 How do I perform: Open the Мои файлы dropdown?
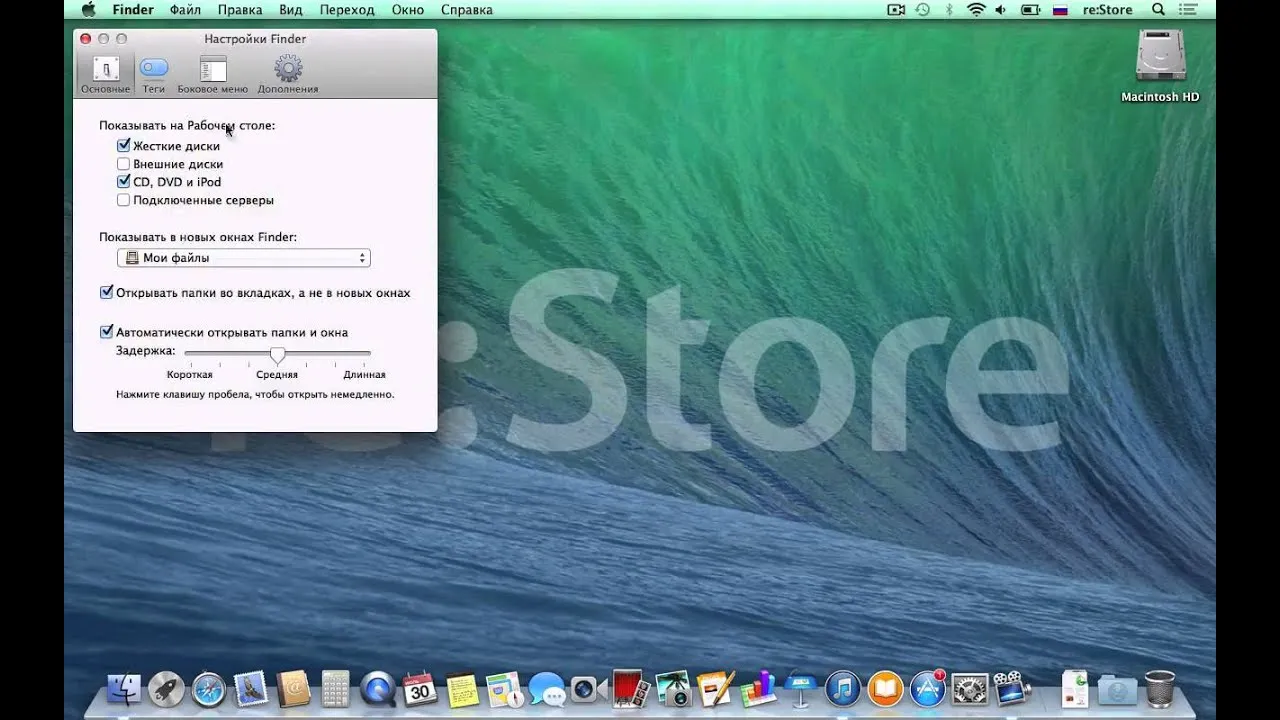click(x=244, y=258)
